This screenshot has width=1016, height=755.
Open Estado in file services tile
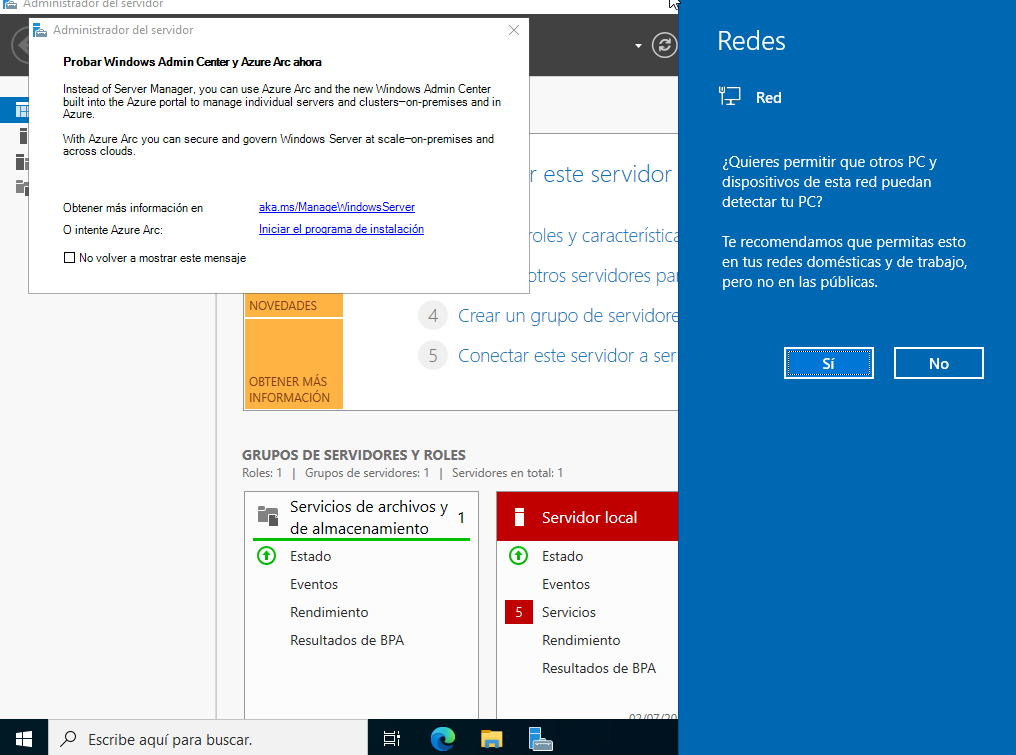(310, 556)
